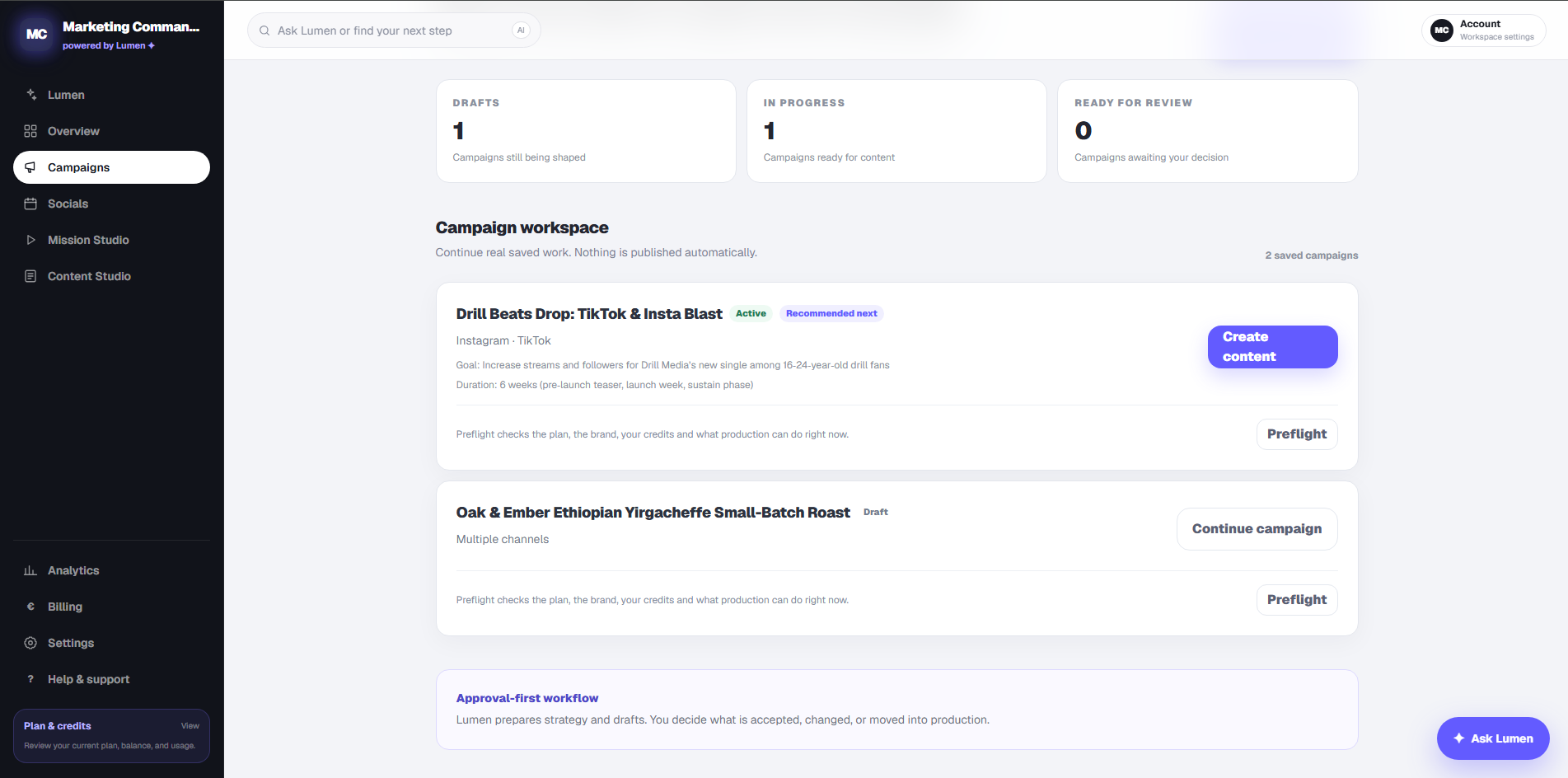Viewport: 1568px width, 778px height.
Task: Click 'Multiple channels' text
Action: click(503, 539)
